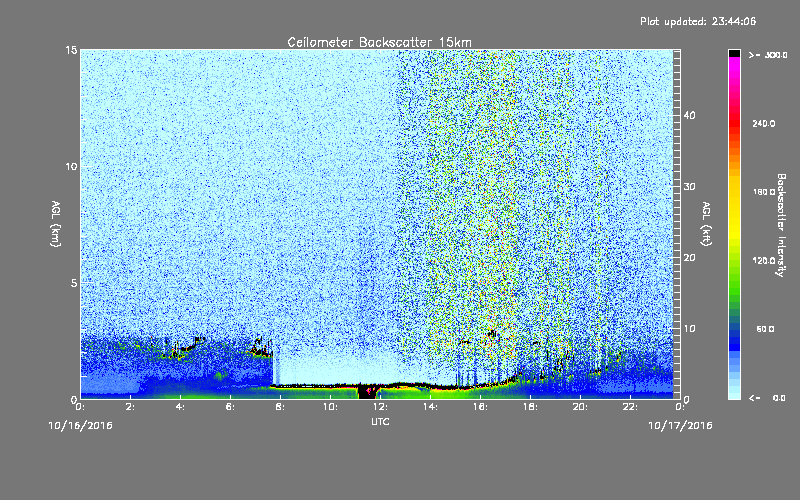Click the '12:' hour tick on the time axis
The image size is (800, 500).
[380, 407]
